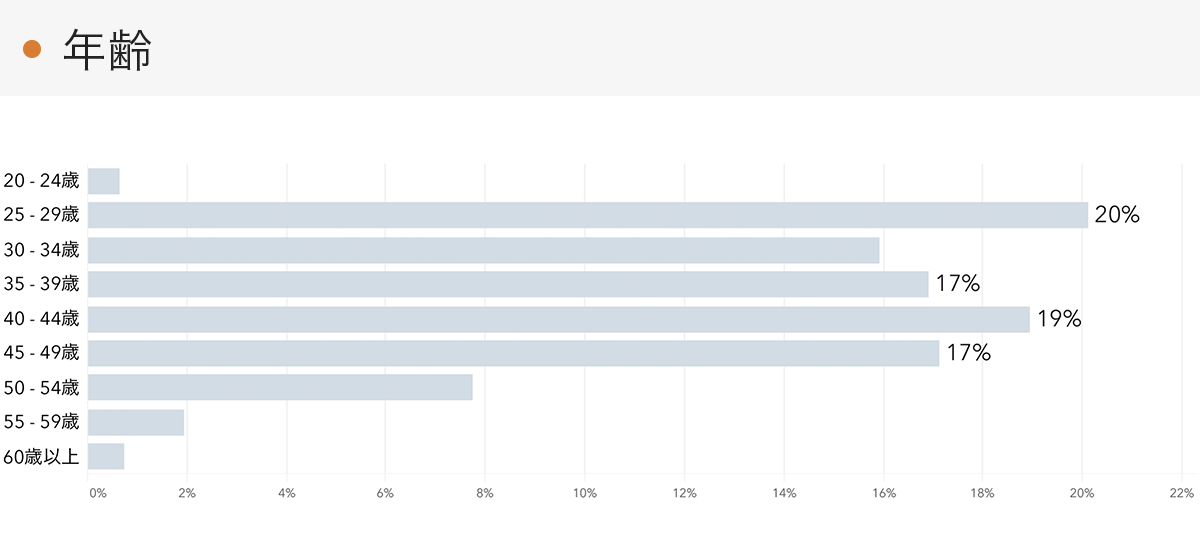Click the 20 - 24歲 bar
1200x544 pixels.
(x=104, y=181)
